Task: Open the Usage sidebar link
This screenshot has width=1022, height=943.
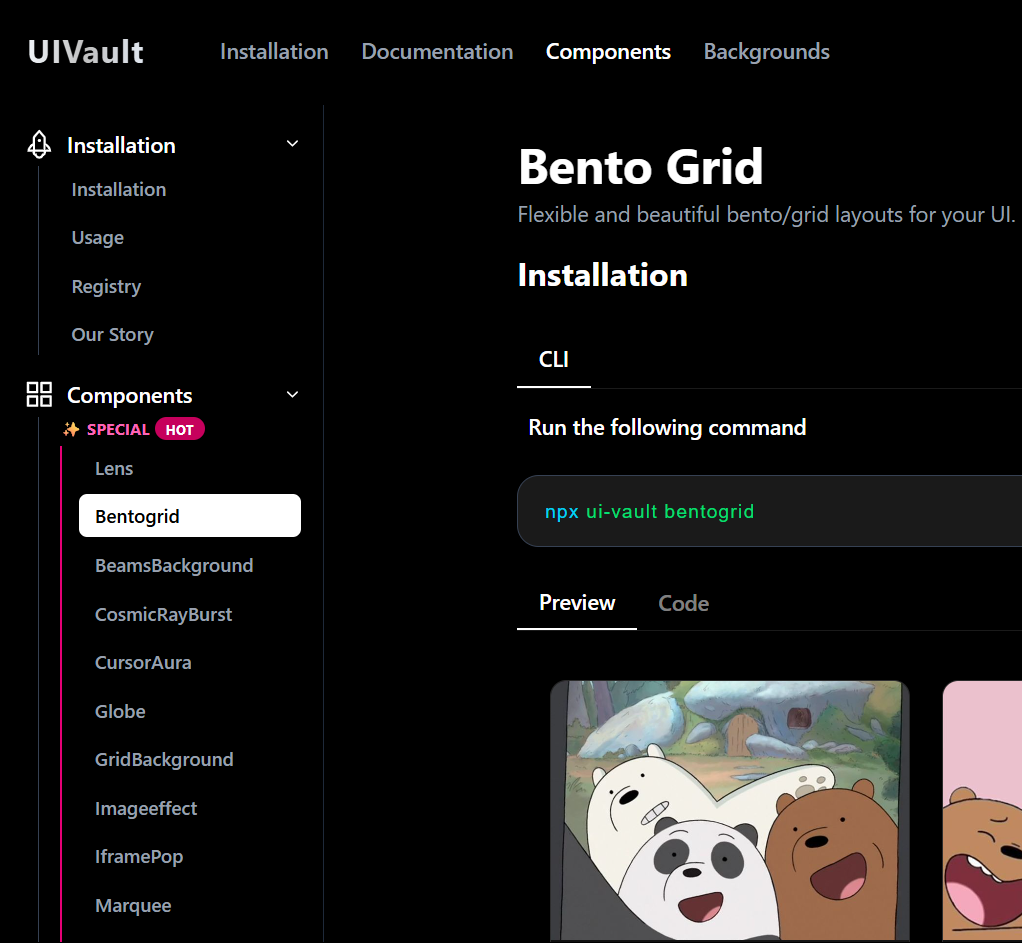Action: [98, 238]
